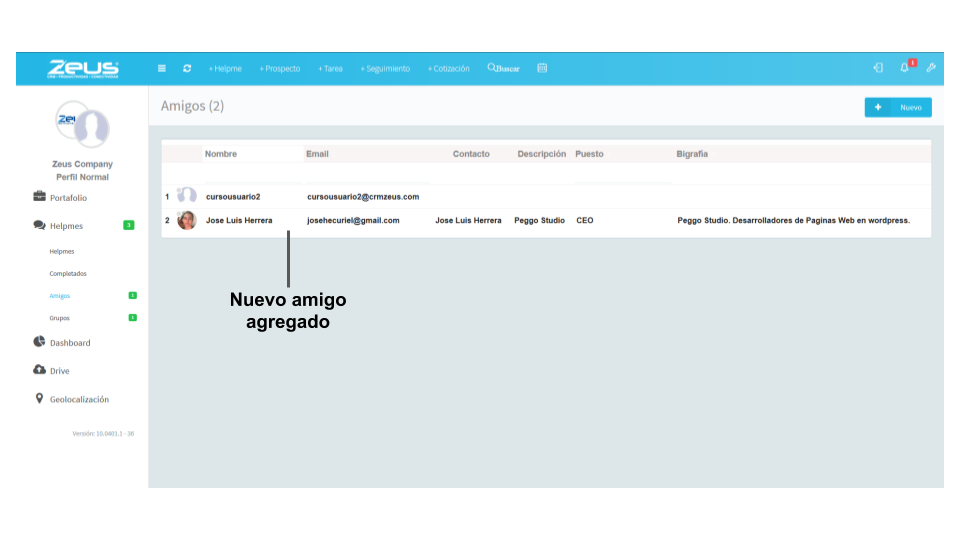The width and height of the screenshot is (960, 540).
Task: Open the Buscar search tool
Action: [503, 69]
